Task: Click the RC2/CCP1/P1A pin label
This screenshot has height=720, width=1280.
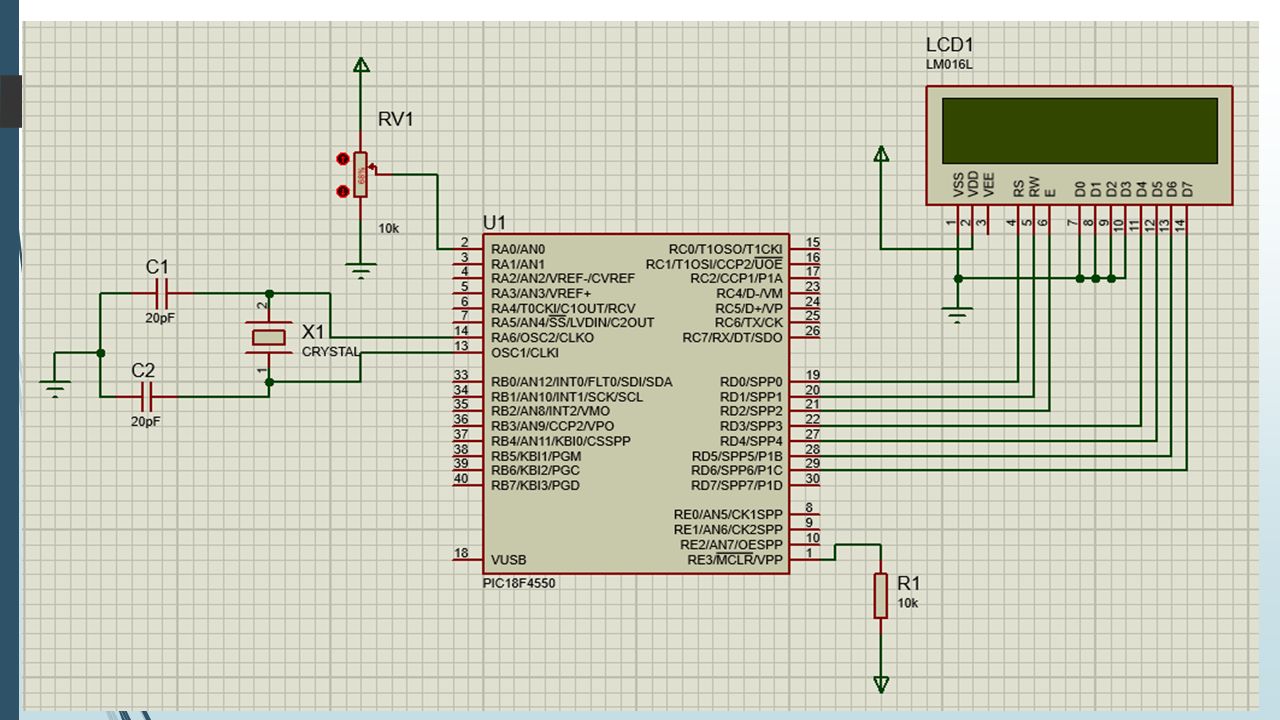Action: [736, 278]
